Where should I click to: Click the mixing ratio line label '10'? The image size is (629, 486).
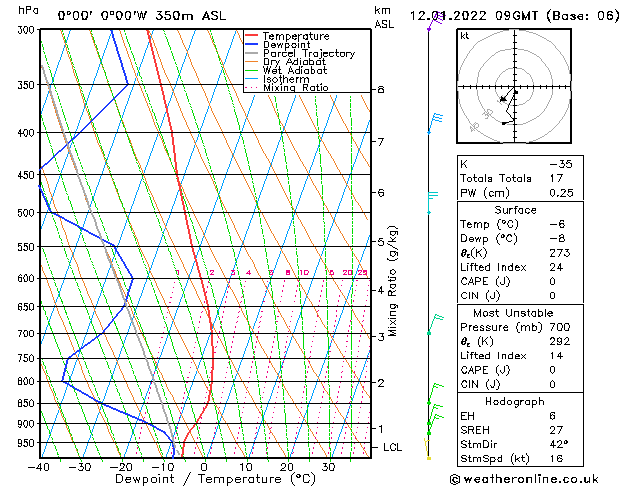pyautogui.click(x=304, y=273)
